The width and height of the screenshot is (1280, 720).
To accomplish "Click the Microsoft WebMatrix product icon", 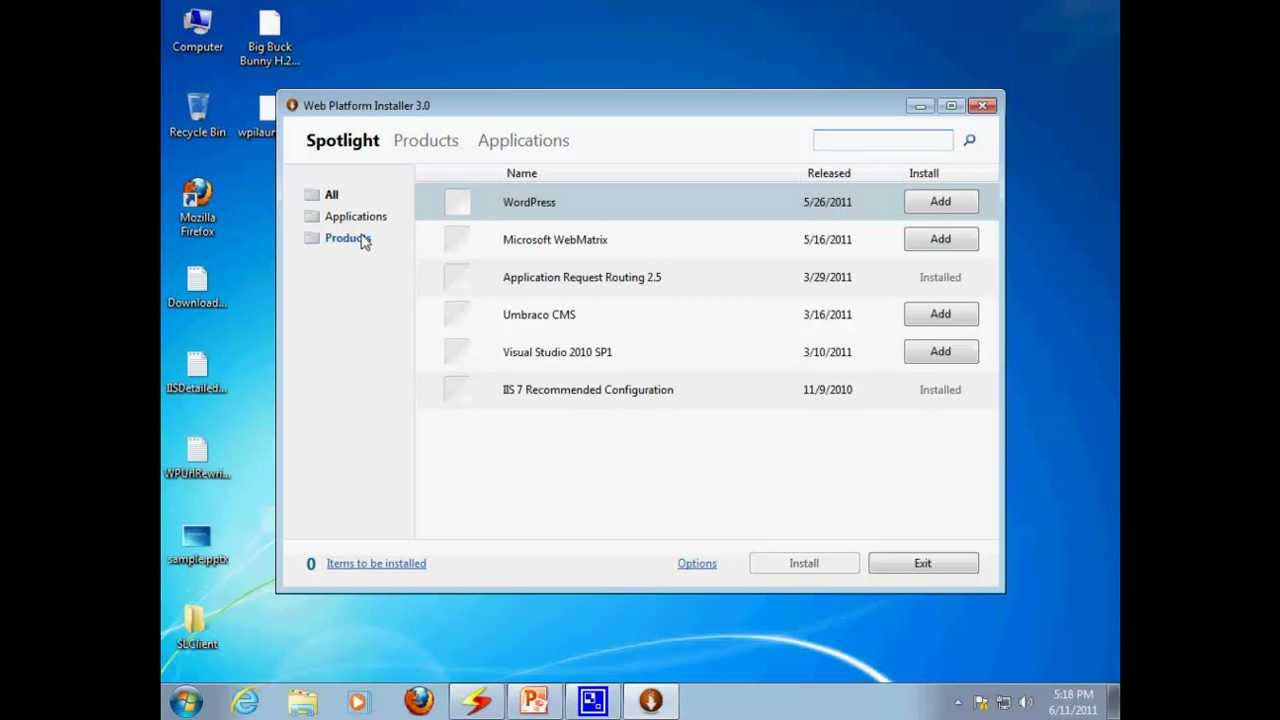I will coord(457,240).
